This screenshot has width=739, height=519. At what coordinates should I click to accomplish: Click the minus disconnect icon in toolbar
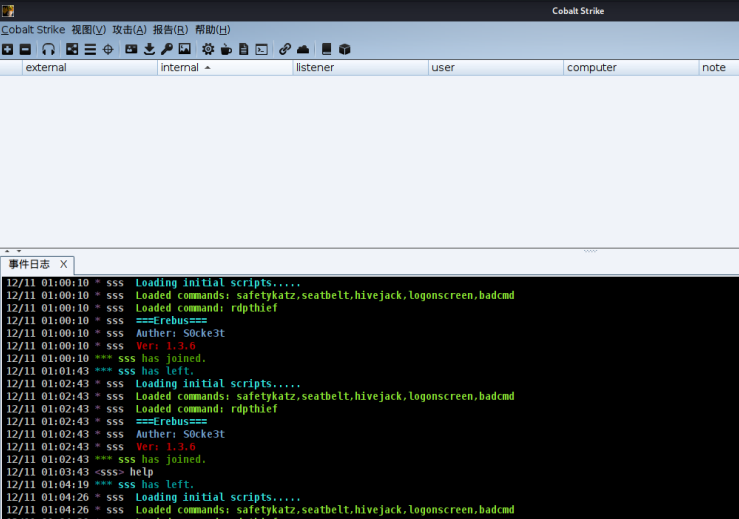click(25, 49)
